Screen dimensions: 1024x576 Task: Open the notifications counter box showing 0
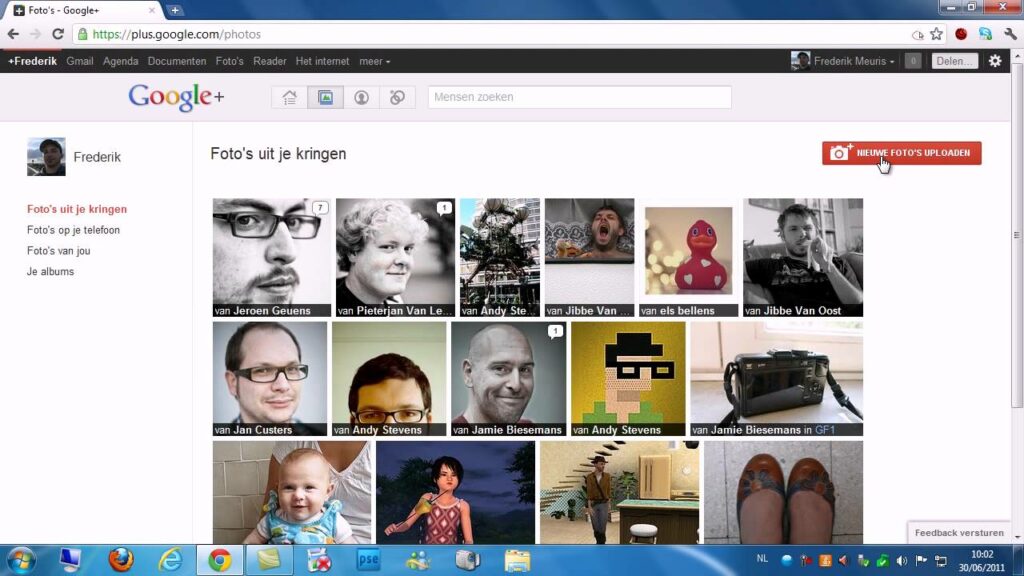click(x=912, y=61)
